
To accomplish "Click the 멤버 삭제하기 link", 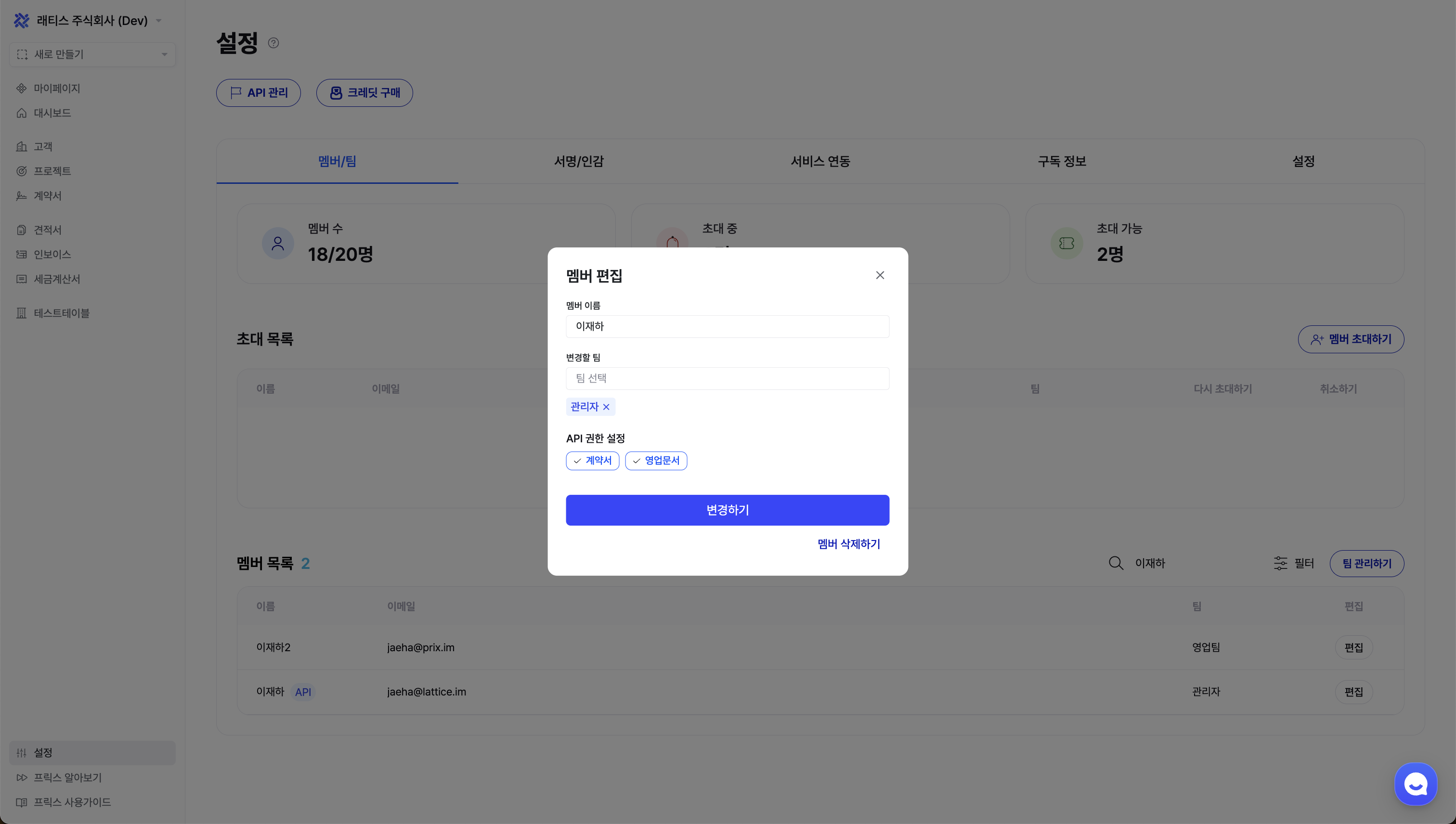I will point(848,544).
